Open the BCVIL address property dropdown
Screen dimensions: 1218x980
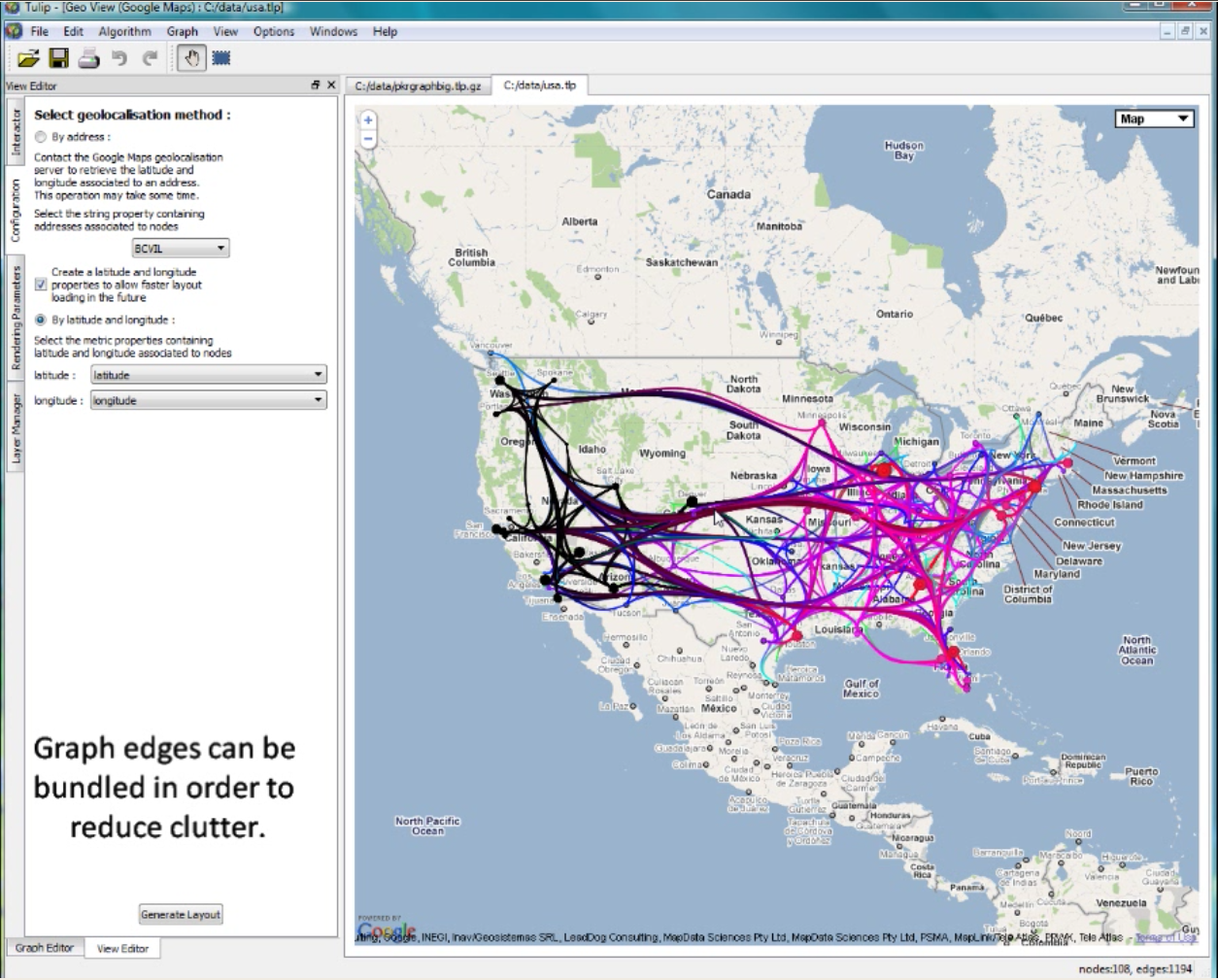180,249
